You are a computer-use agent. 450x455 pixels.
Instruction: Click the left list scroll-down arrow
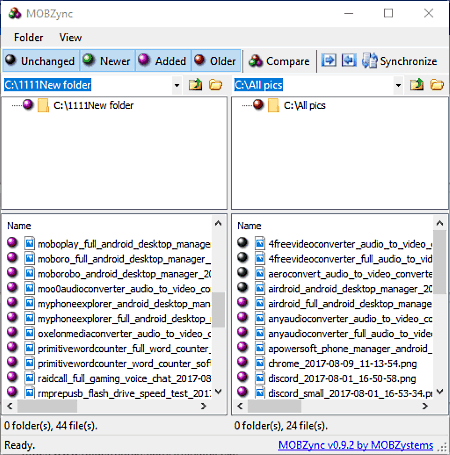coord(218,391)
